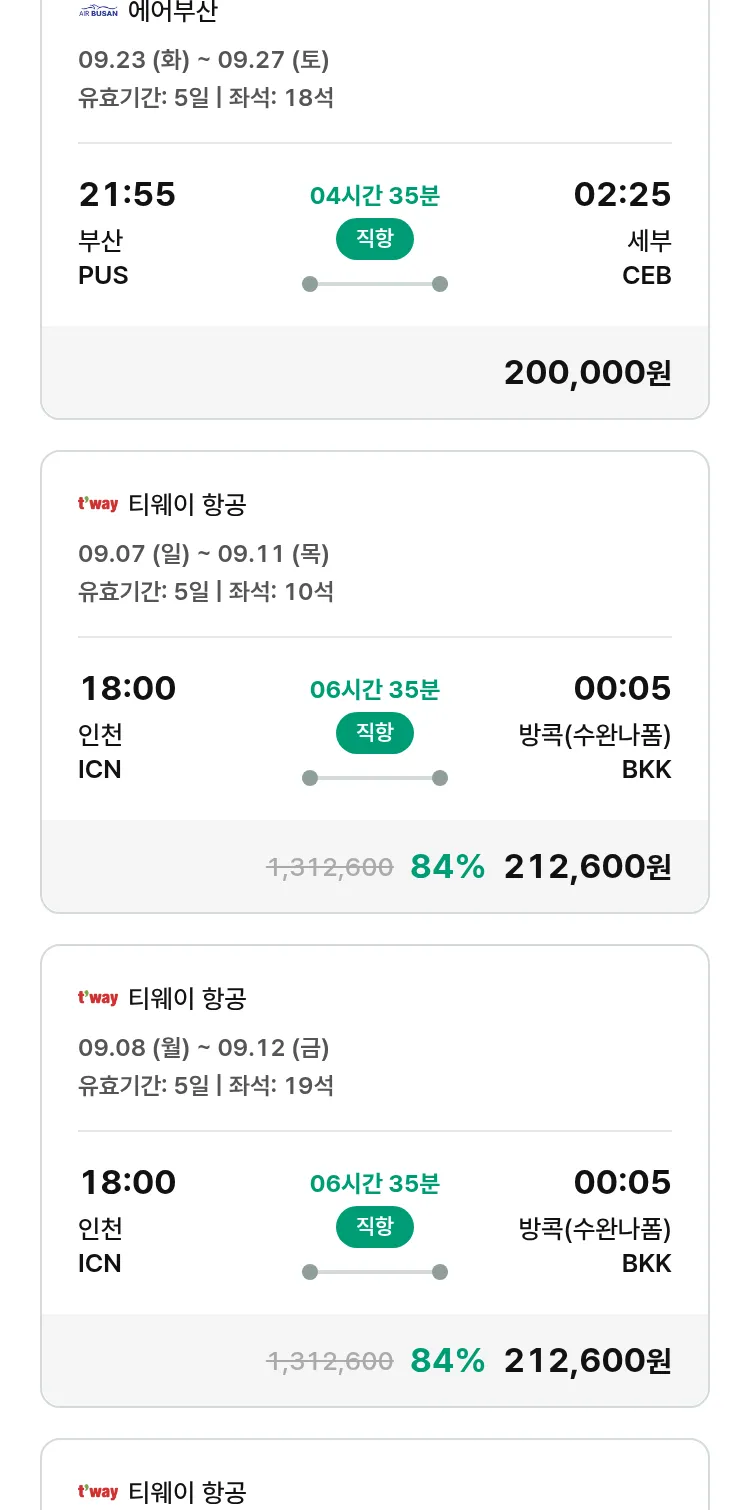Screen dimensions: 750x1510
Task: Click the 84% discount on the 09.08 flight
Action: 447,1361
